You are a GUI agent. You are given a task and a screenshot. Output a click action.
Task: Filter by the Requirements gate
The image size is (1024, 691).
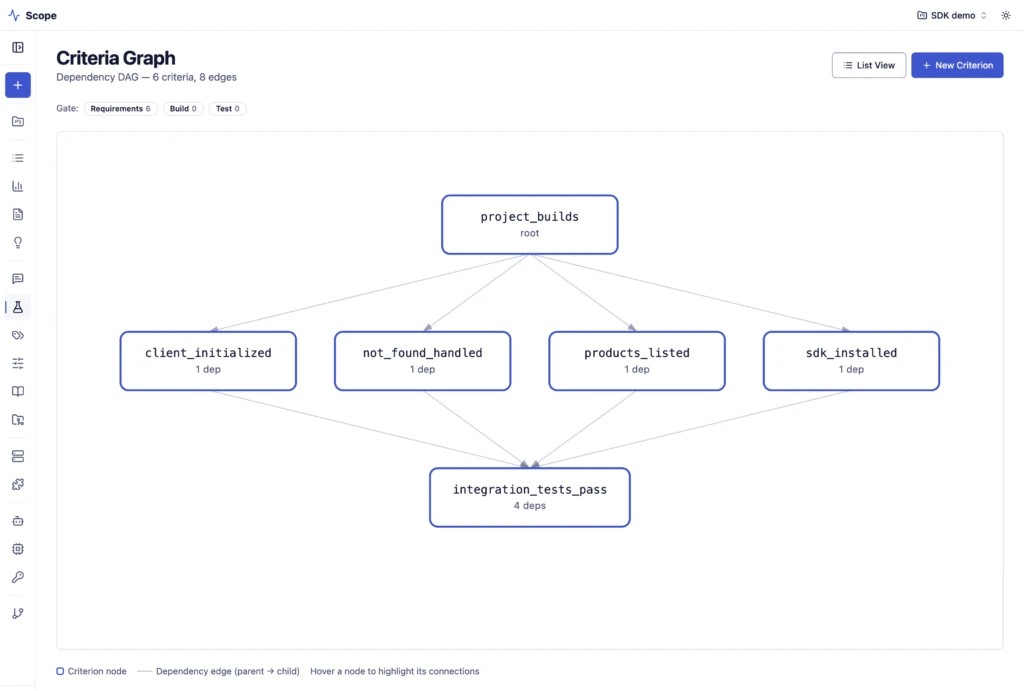click(x=120, y=108)
